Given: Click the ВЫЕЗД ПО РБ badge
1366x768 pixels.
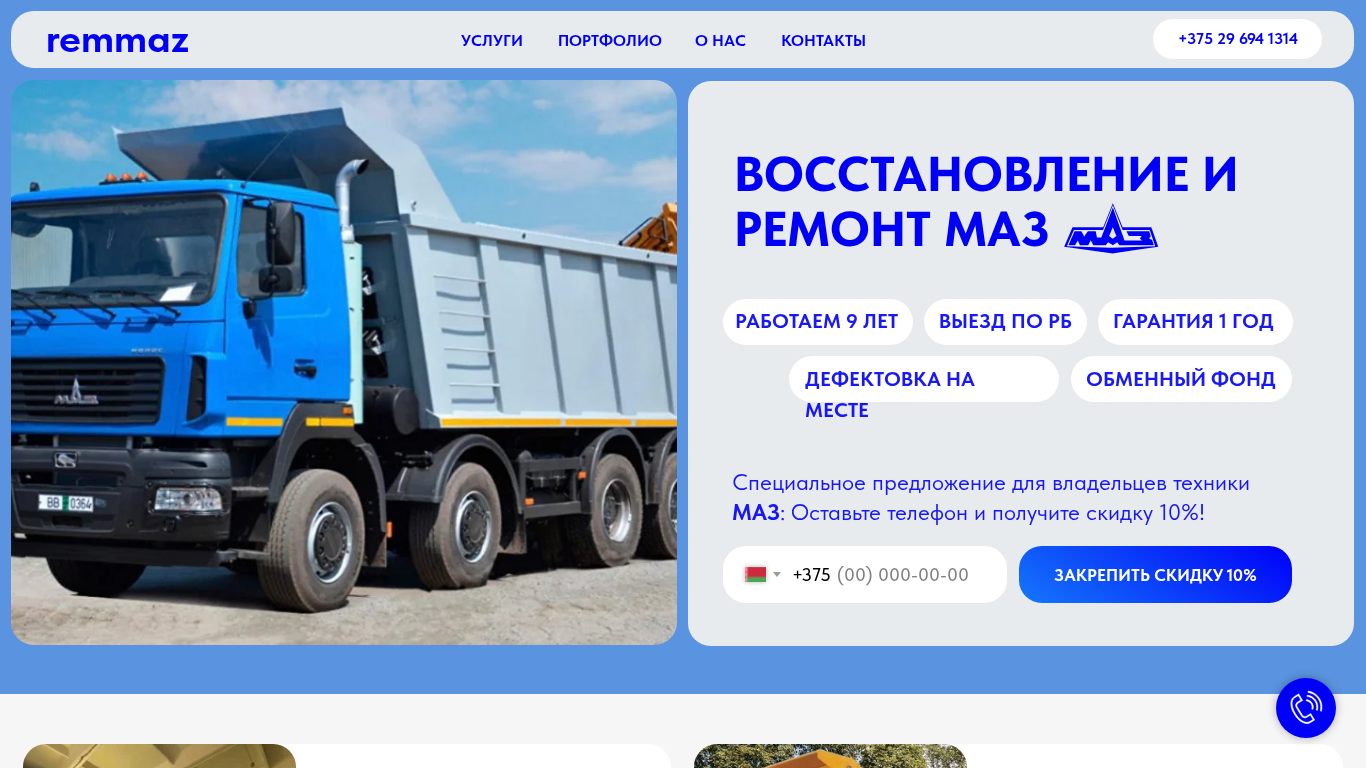Looking at the screenshot, I should [x=1005, y=322].
